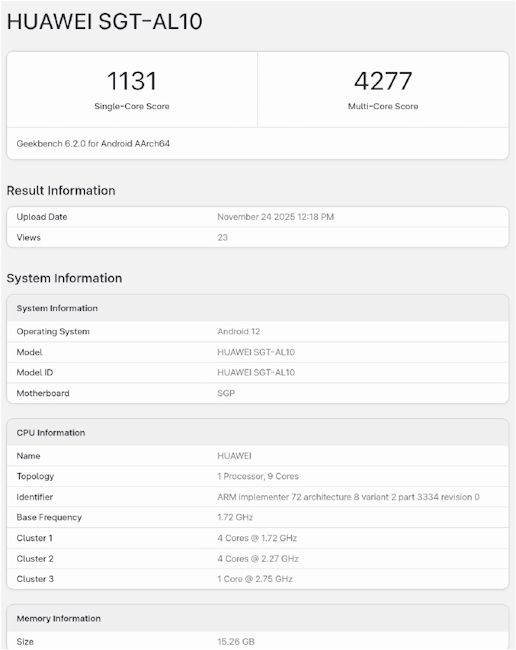Click the Topology label
Image resolution: width=516 pixels, height=650 pixels.
tap(35, 476)
